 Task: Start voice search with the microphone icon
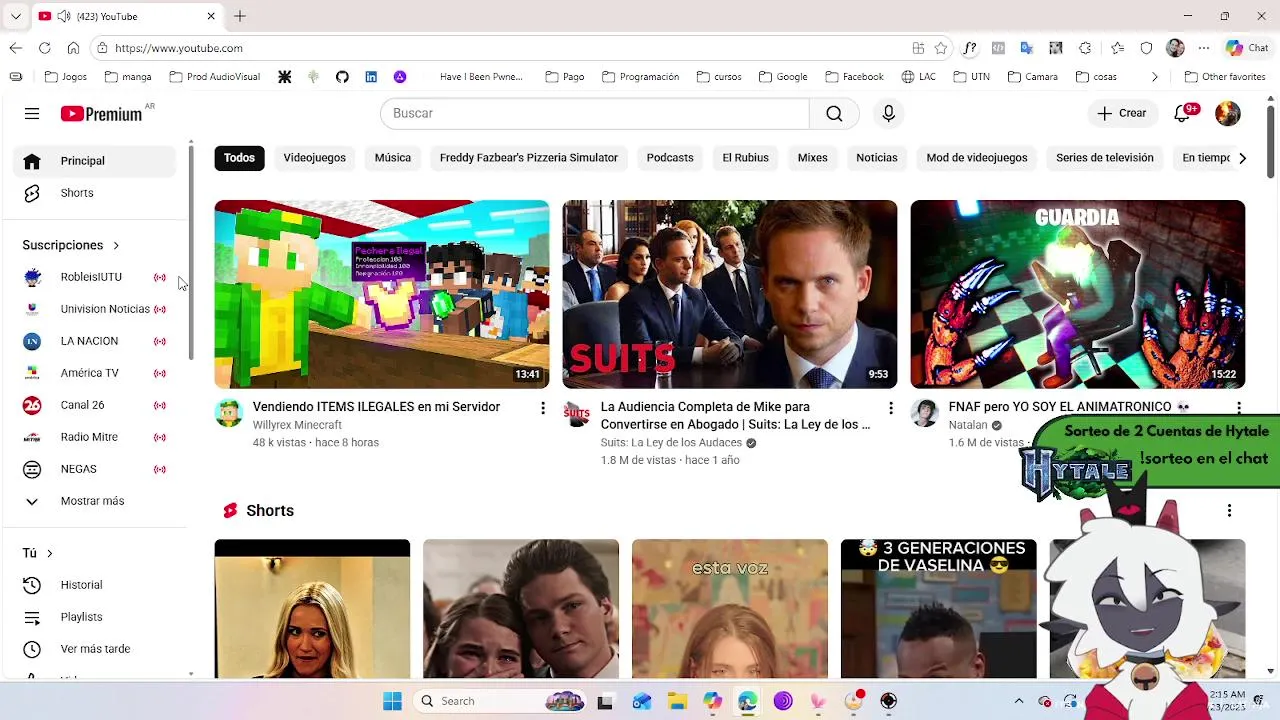pos(888,114)
